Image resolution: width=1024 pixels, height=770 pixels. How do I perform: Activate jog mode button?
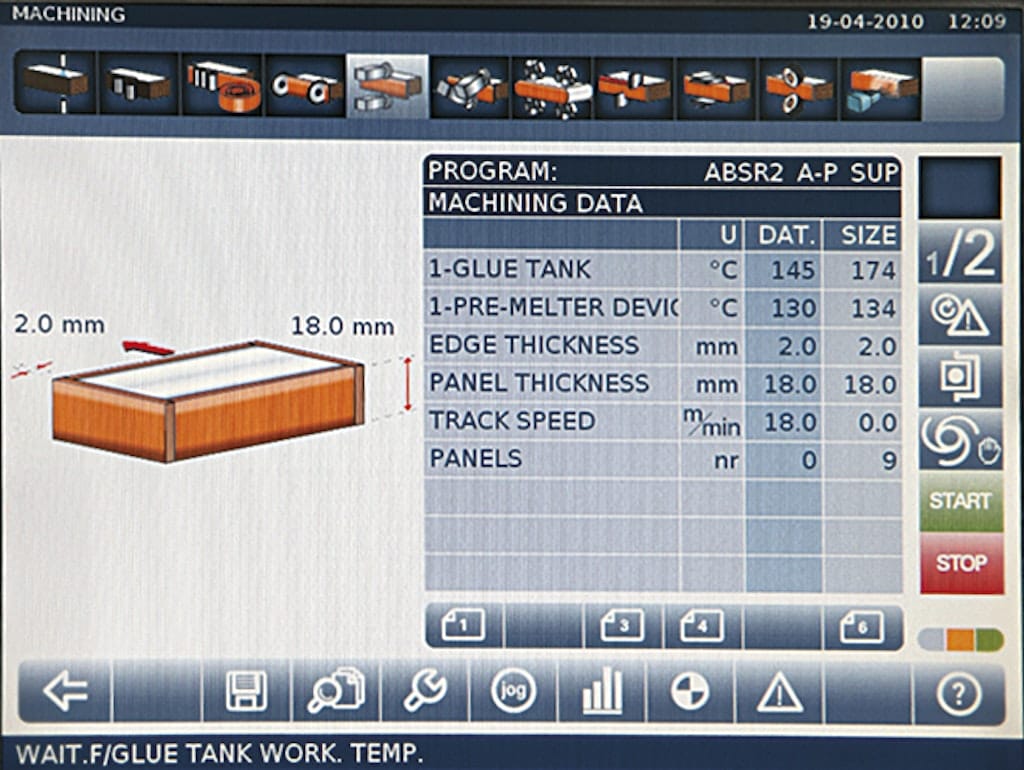pyautogui.click(x=514, y=691)
